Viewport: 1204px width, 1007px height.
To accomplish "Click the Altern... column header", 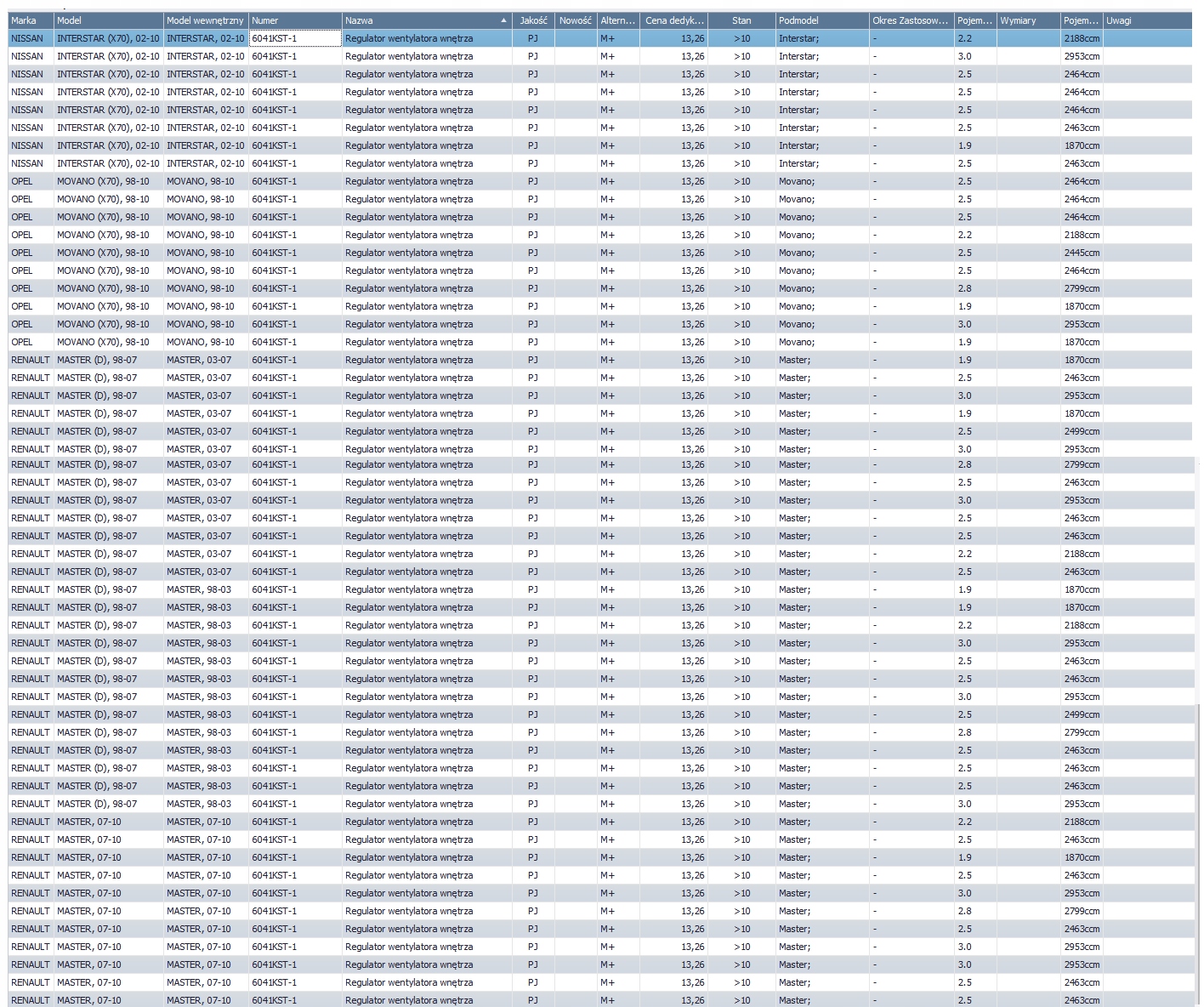I will click(x=619, y=20).
